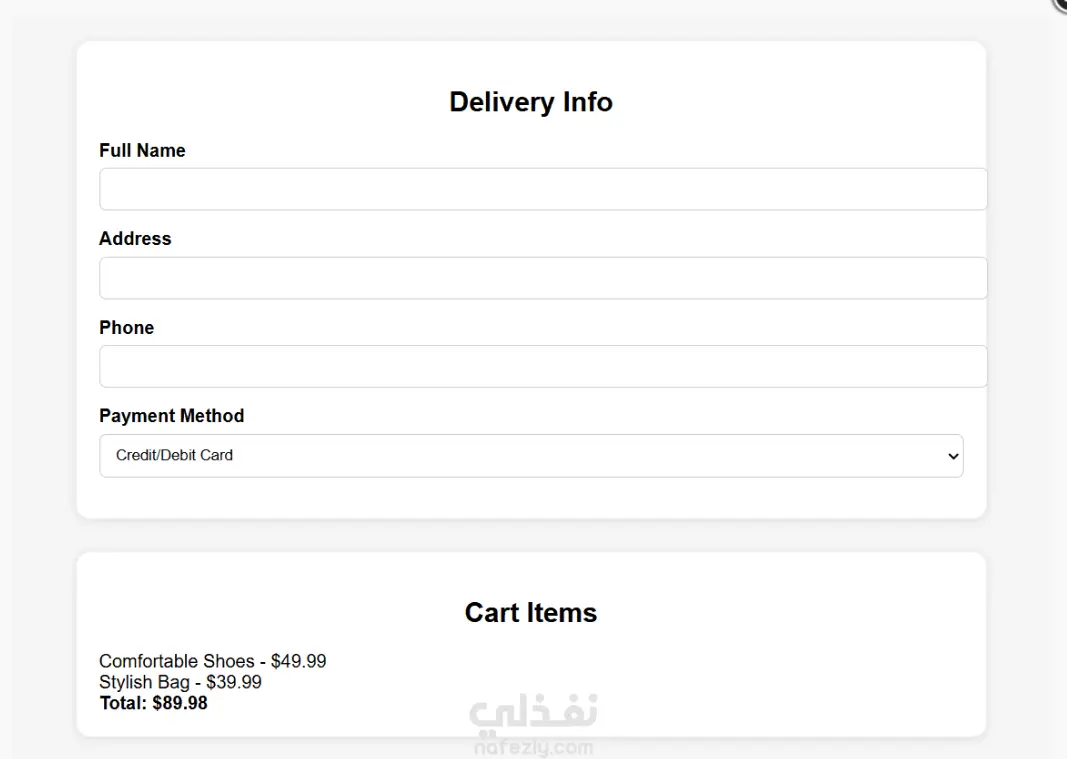This screenshot has width=1067, height=759.
Task: Click the Stylish Bag cart item name
Action: pyautogui.click(x=144, y=682)
